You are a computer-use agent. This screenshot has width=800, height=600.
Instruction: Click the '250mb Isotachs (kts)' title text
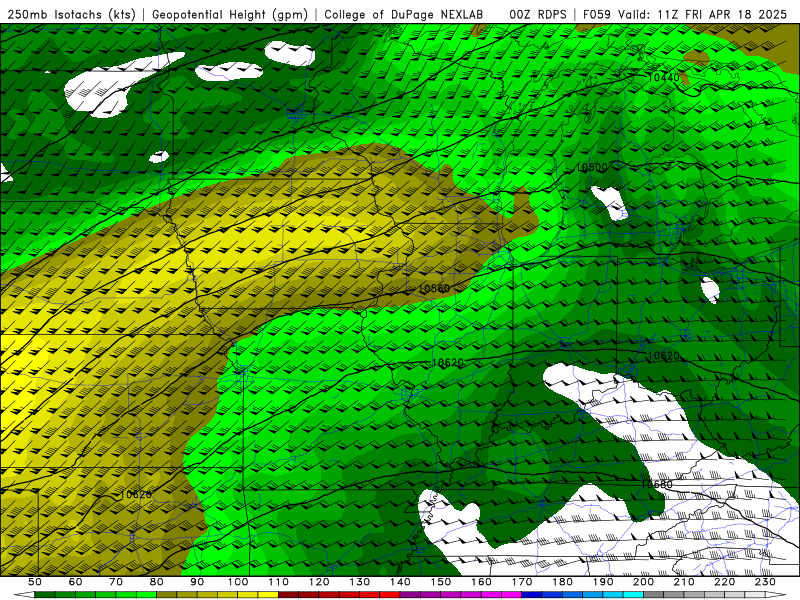(71, 15)
